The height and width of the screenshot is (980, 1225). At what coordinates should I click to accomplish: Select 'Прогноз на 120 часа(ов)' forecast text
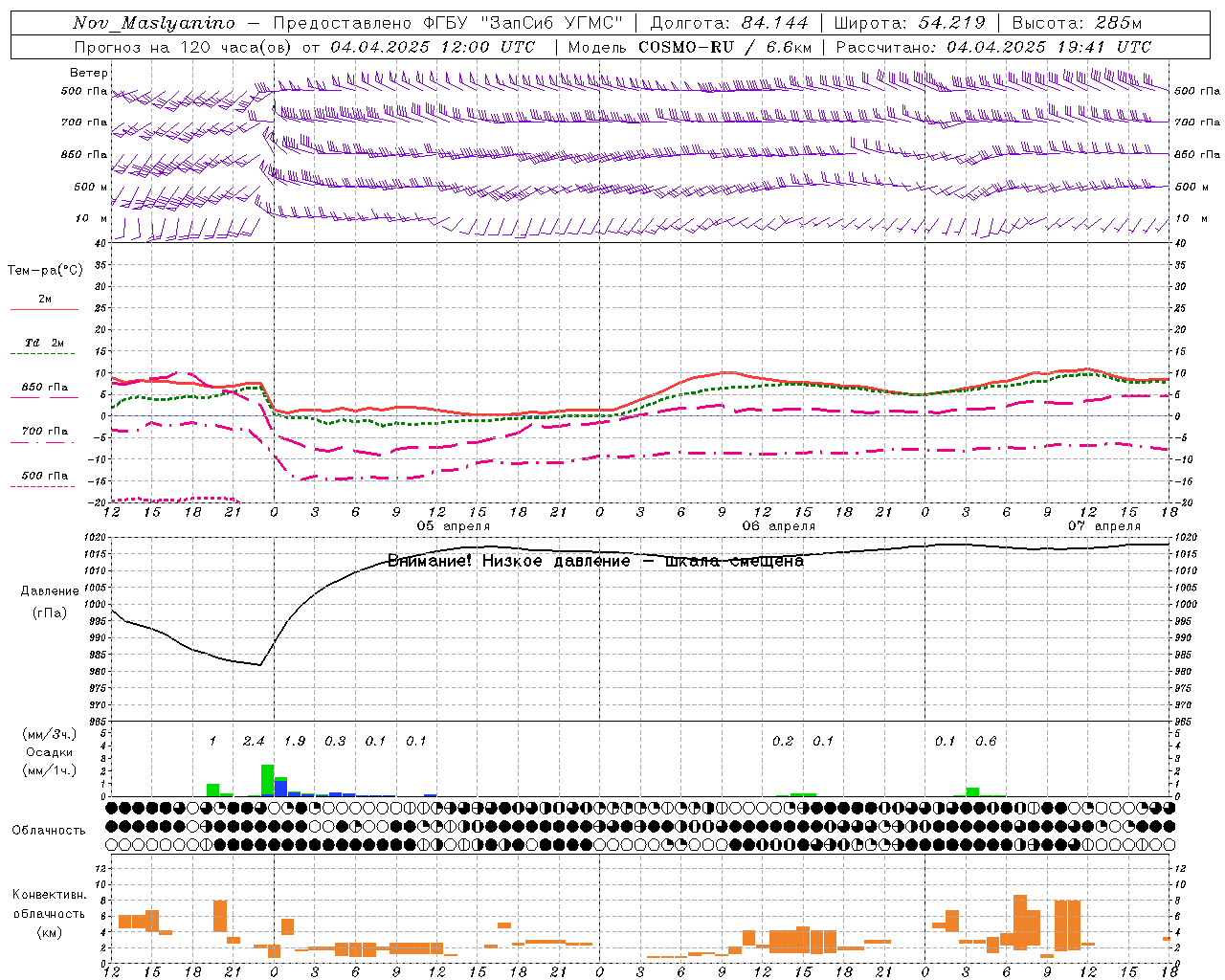point(185,47)
